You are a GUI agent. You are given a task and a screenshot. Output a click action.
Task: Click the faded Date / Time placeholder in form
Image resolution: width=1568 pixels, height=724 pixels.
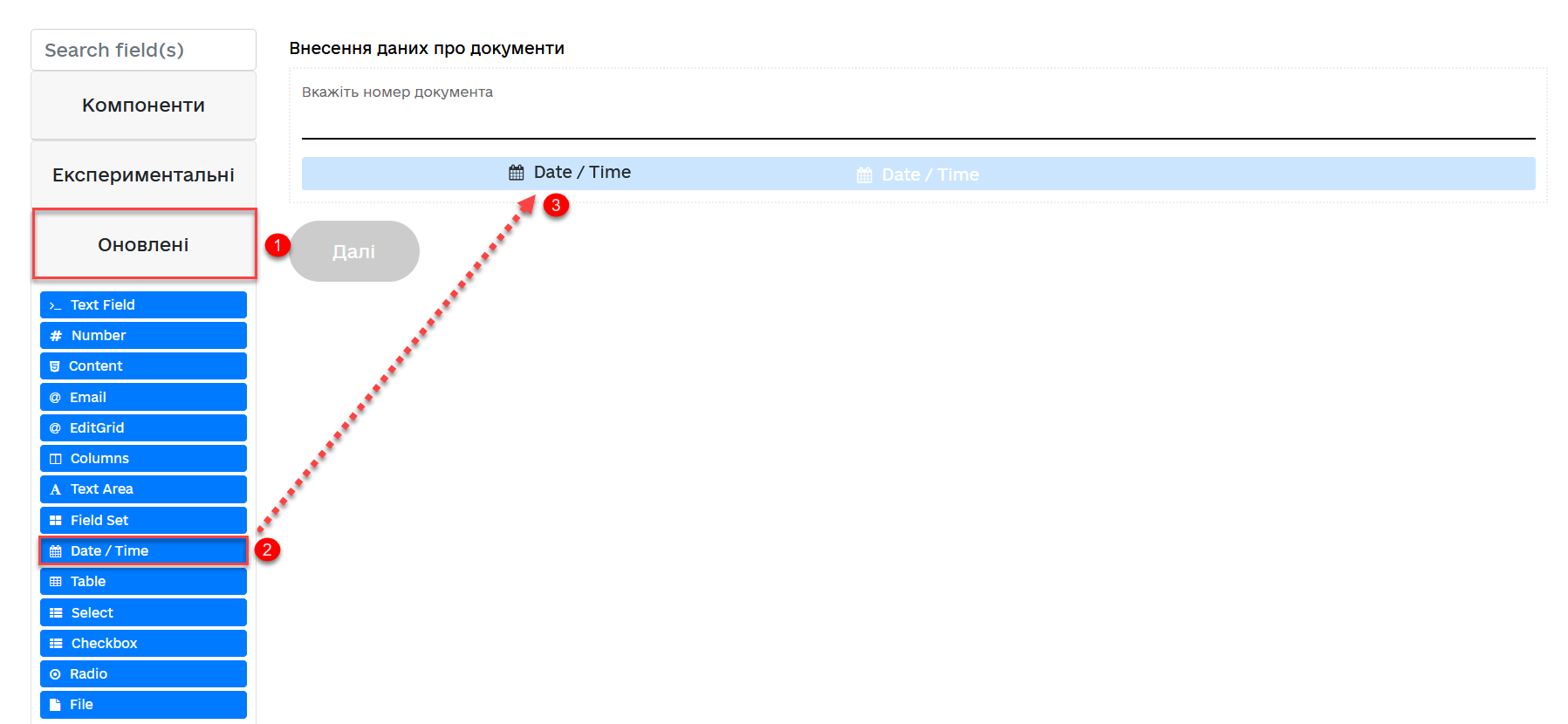click(930, 174)
